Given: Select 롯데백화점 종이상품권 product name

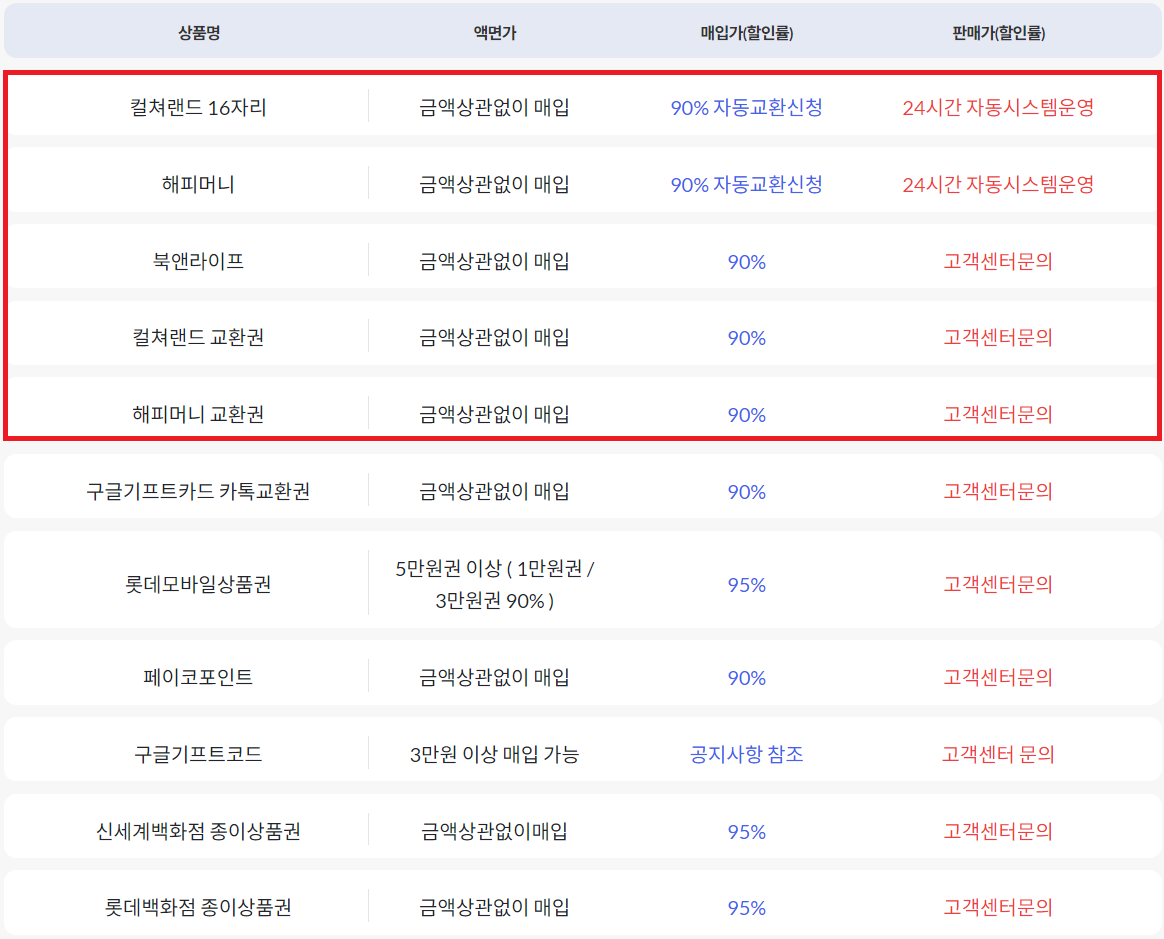Looking at the screenshot, I should [x=198, y=907].
